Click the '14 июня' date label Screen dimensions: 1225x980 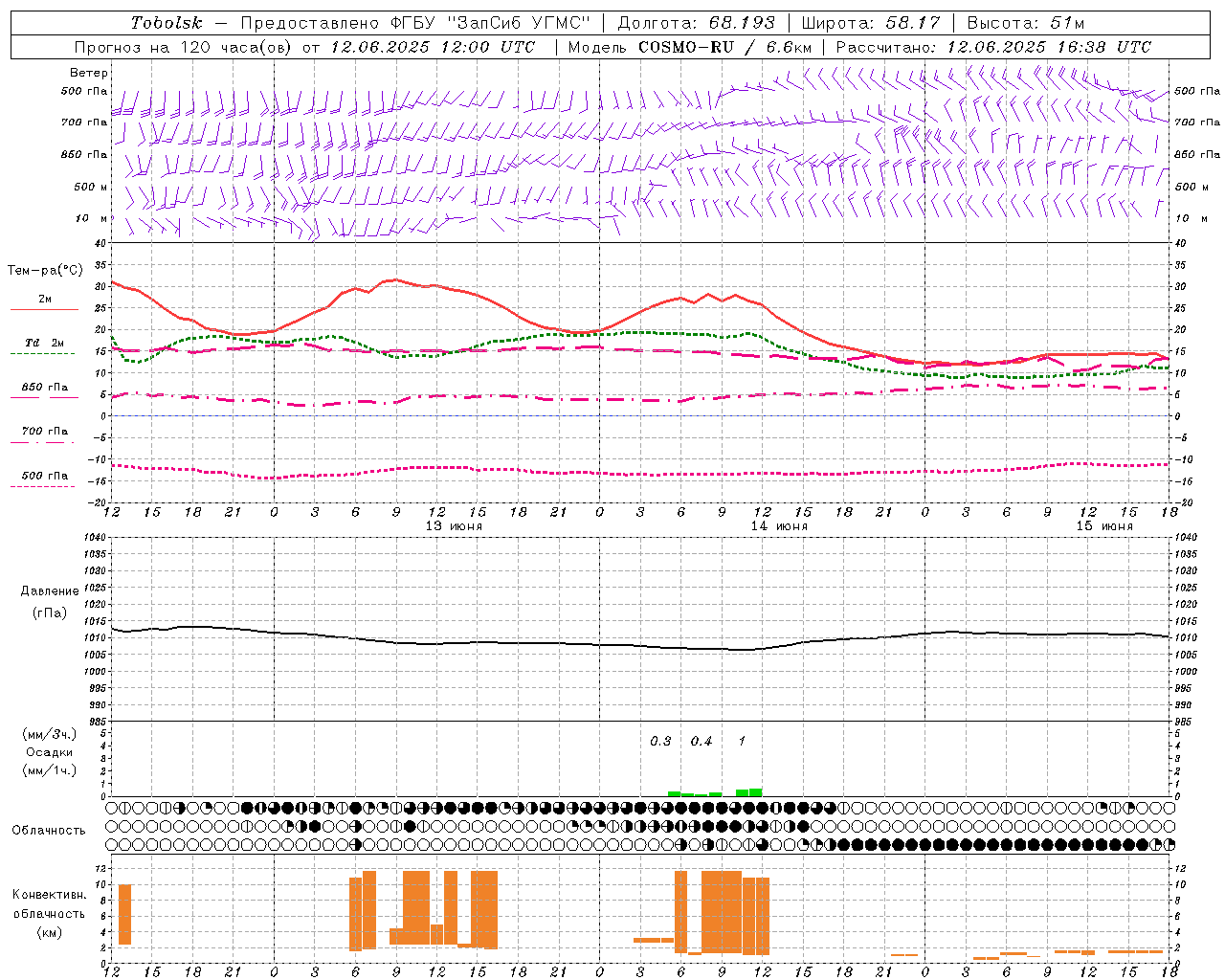tap(779, 526)
